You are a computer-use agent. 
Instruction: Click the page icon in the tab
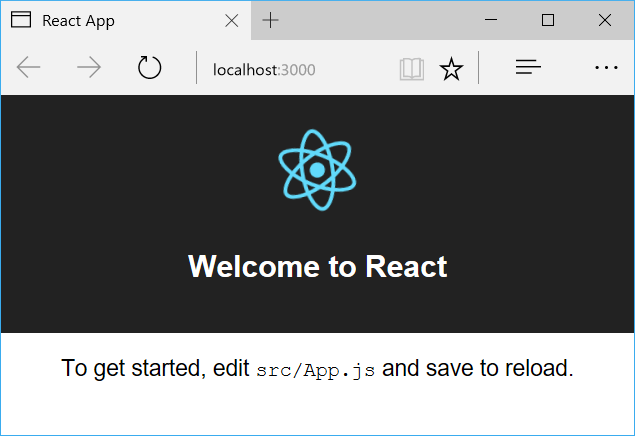[x=21, y=20]
